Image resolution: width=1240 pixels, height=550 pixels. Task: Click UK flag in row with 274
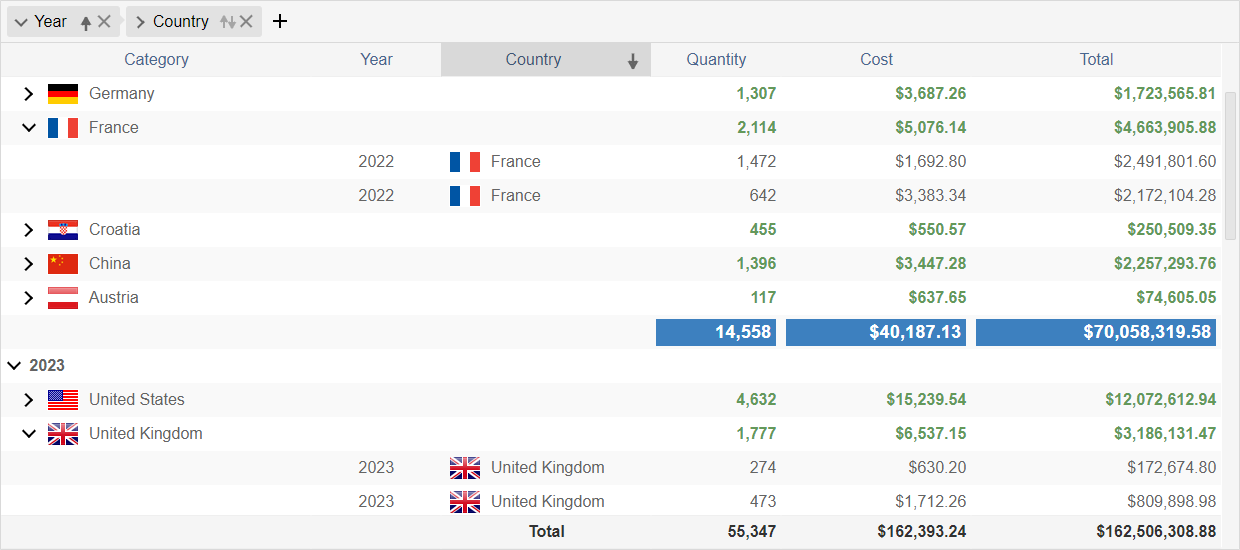point(465,468)
